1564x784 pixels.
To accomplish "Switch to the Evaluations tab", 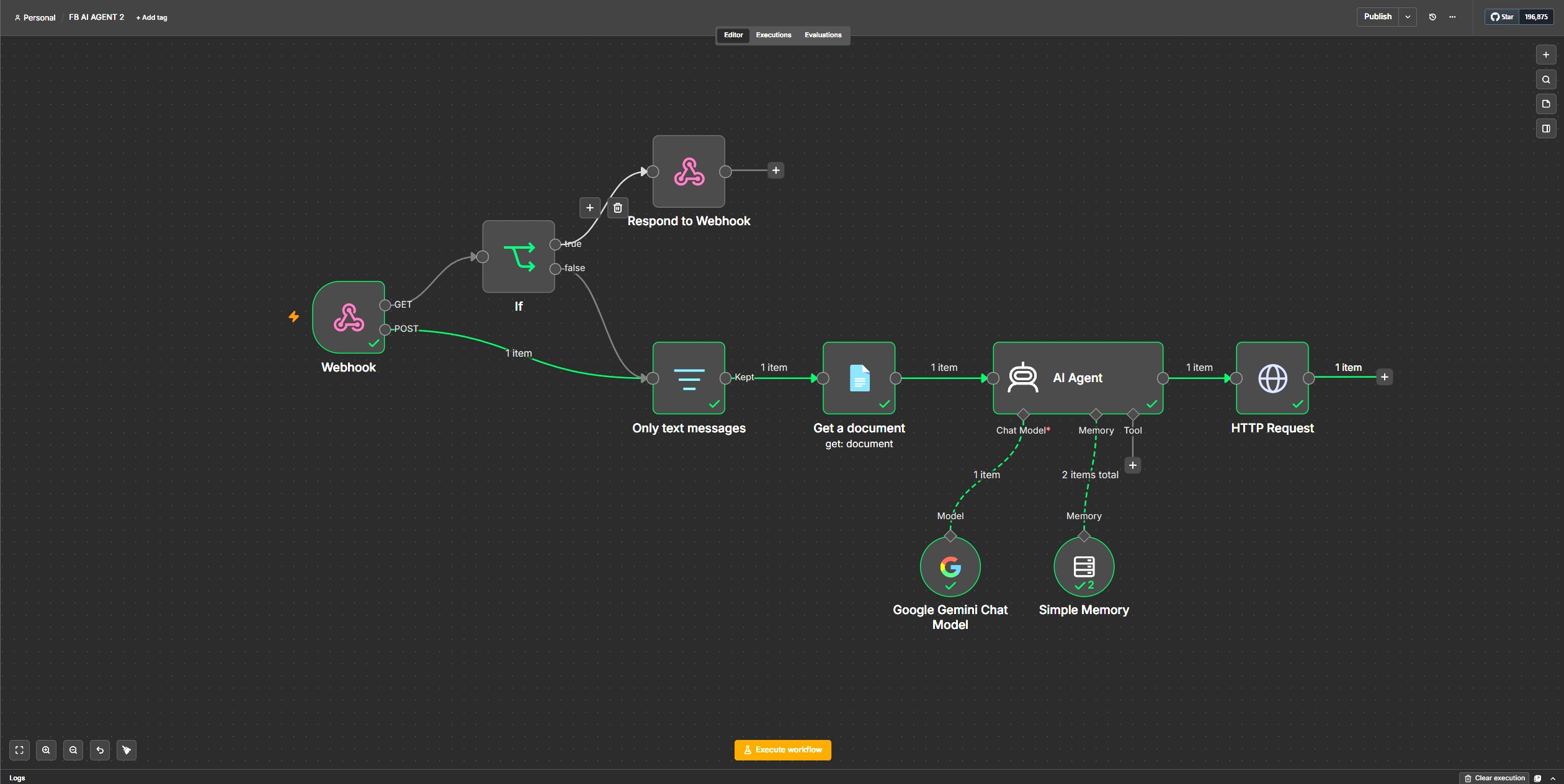I will [x=823, y=35].
